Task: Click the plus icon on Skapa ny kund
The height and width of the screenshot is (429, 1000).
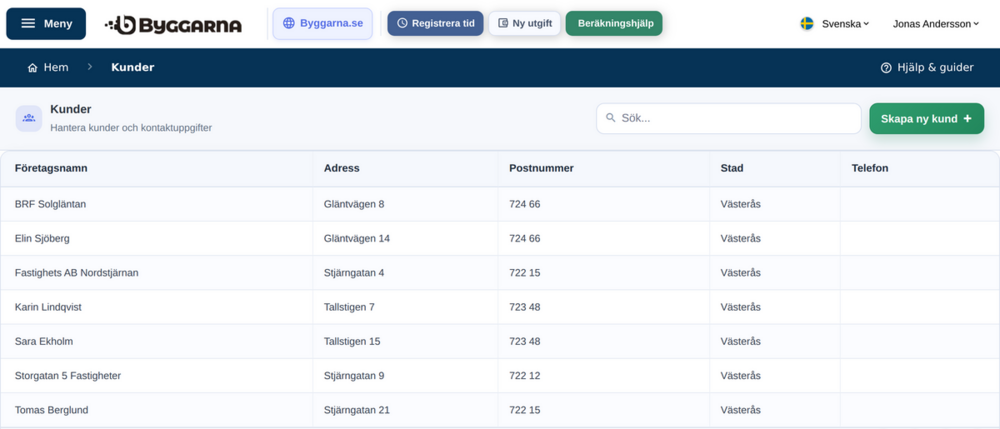Action: tap(967, 119)
